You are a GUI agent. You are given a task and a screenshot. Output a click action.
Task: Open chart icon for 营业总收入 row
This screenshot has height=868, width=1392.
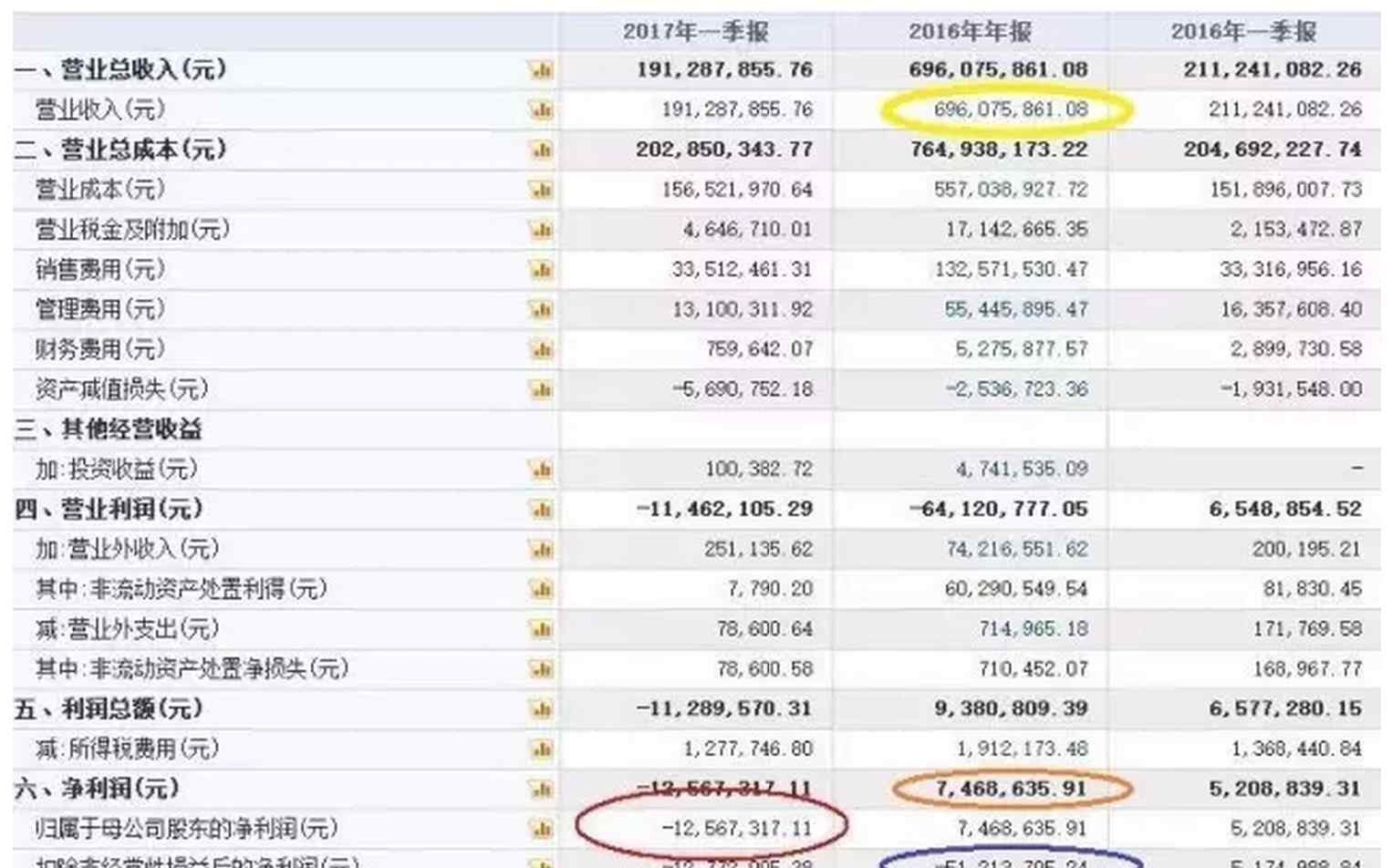[x=541, y=70]
